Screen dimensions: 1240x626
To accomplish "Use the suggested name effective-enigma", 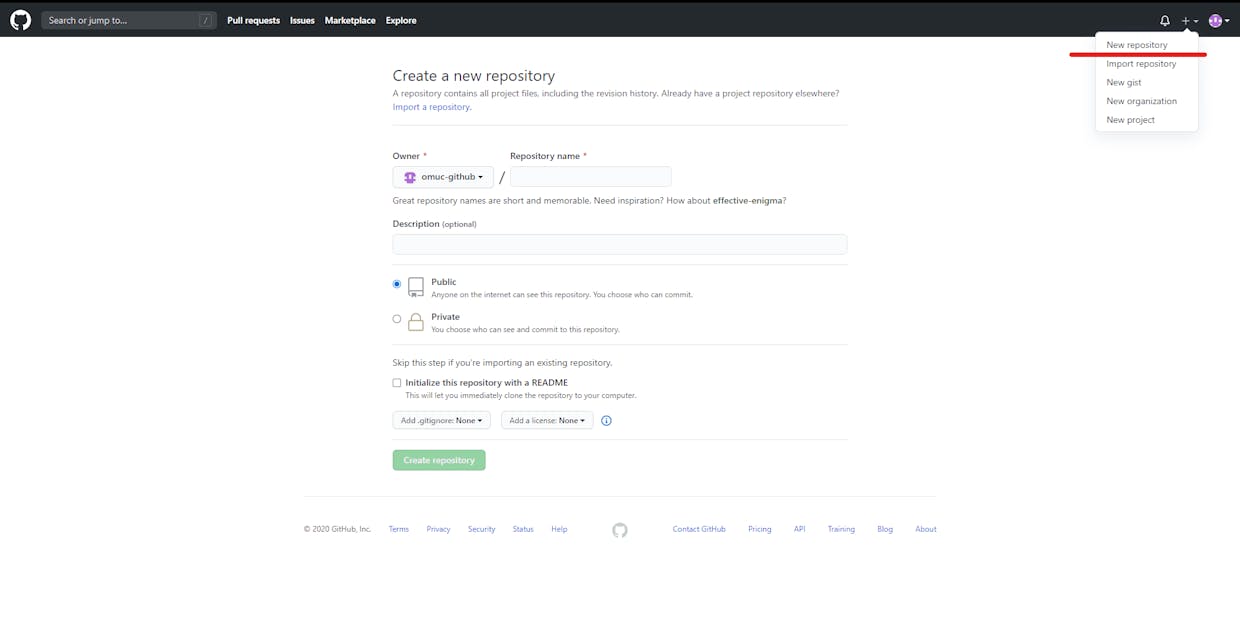I will 747,201.
